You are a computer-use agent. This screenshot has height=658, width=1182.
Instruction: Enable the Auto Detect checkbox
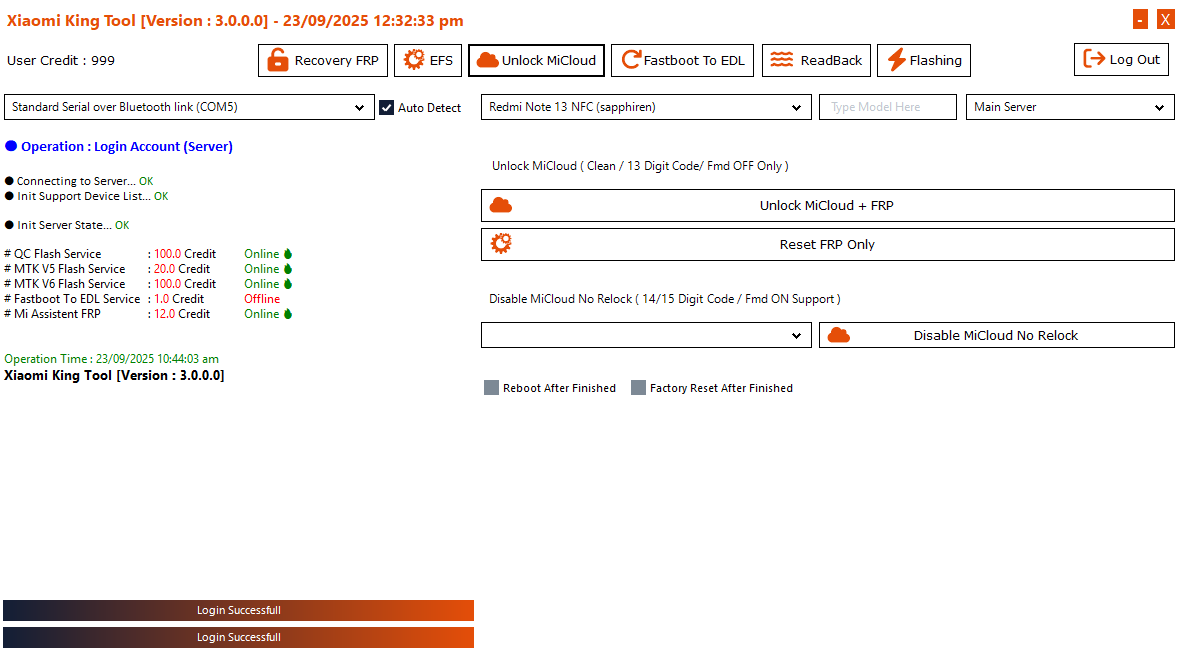click(387, 107)
